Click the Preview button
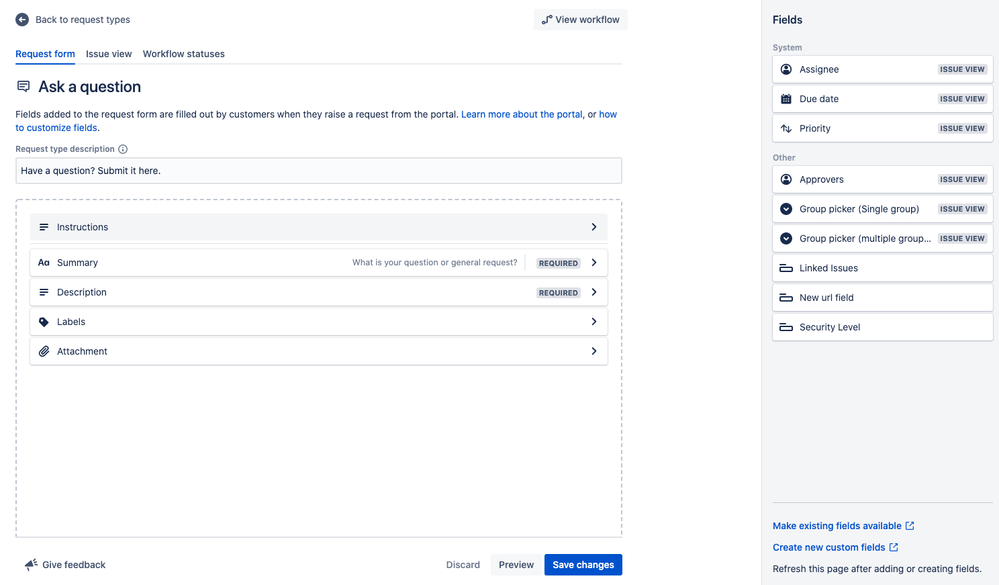The width and height of the screenshot is (999, 585). click(516, 565)
